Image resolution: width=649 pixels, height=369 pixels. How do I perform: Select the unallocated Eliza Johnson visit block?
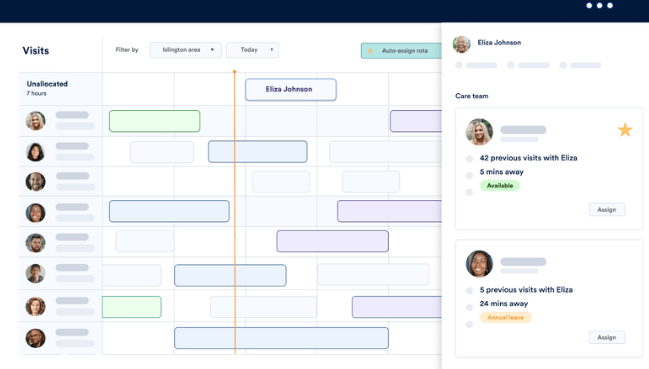click(291, 89)
